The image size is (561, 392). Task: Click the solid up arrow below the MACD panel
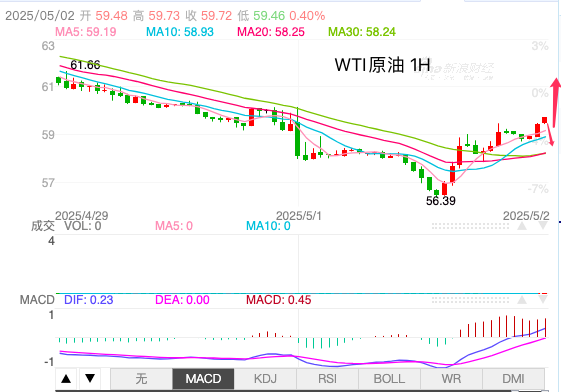tap(66, 378)
